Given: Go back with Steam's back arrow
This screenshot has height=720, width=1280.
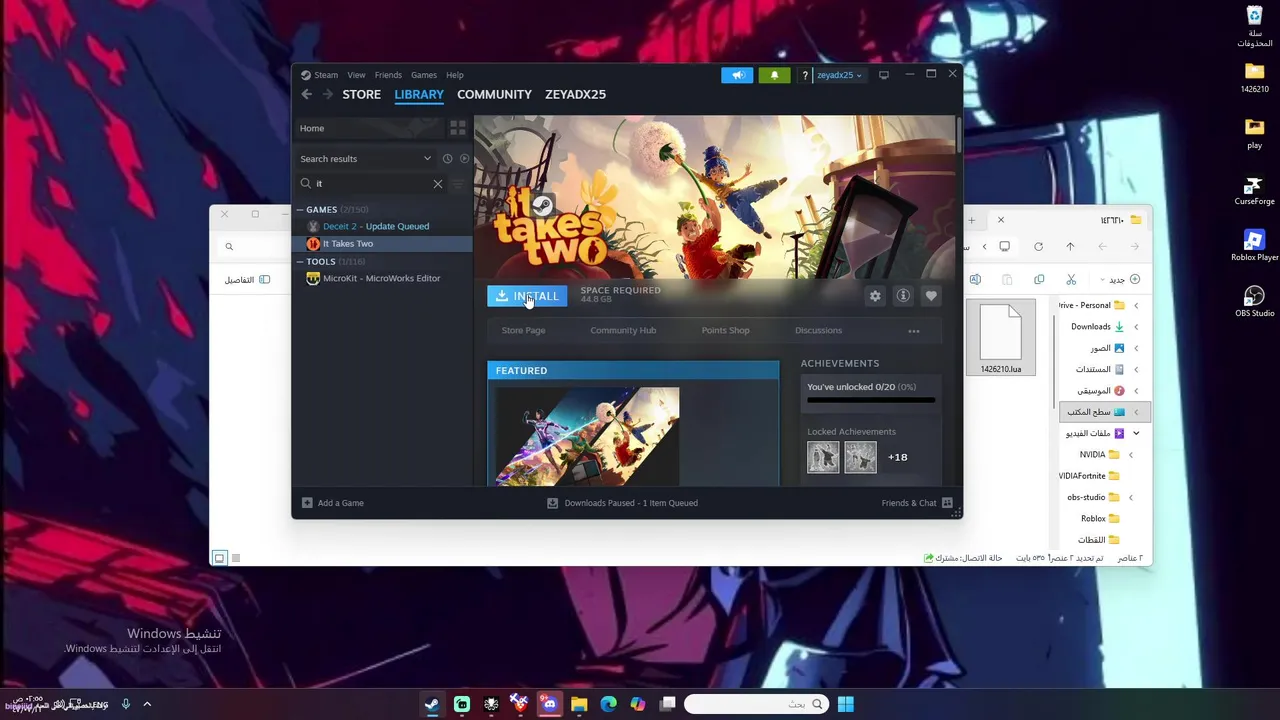Looking at the screenshot, I should (307, 94).
